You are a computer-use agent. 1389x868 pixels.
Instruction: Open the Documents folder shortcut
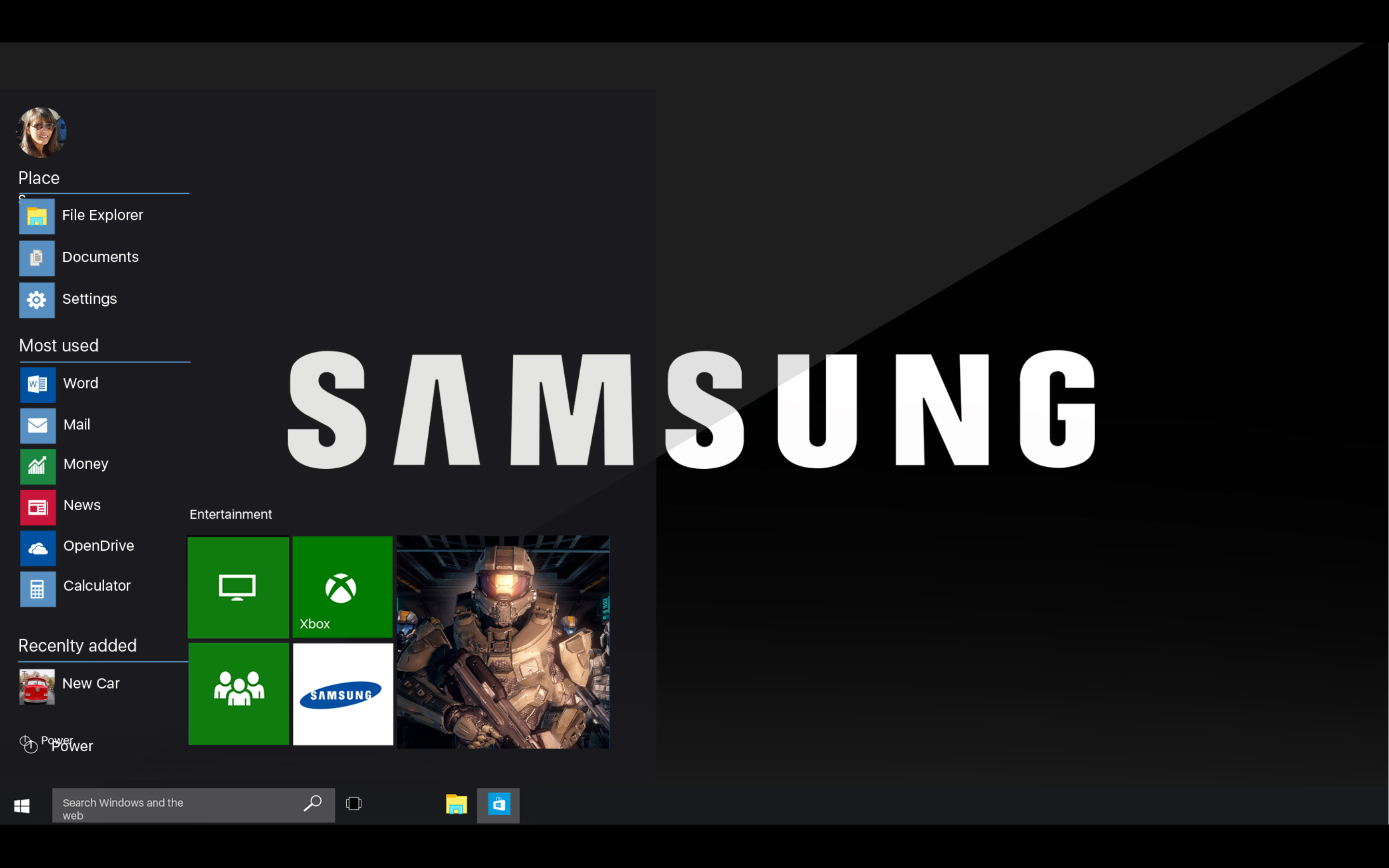pyautogui.click(x=37, y=258)
